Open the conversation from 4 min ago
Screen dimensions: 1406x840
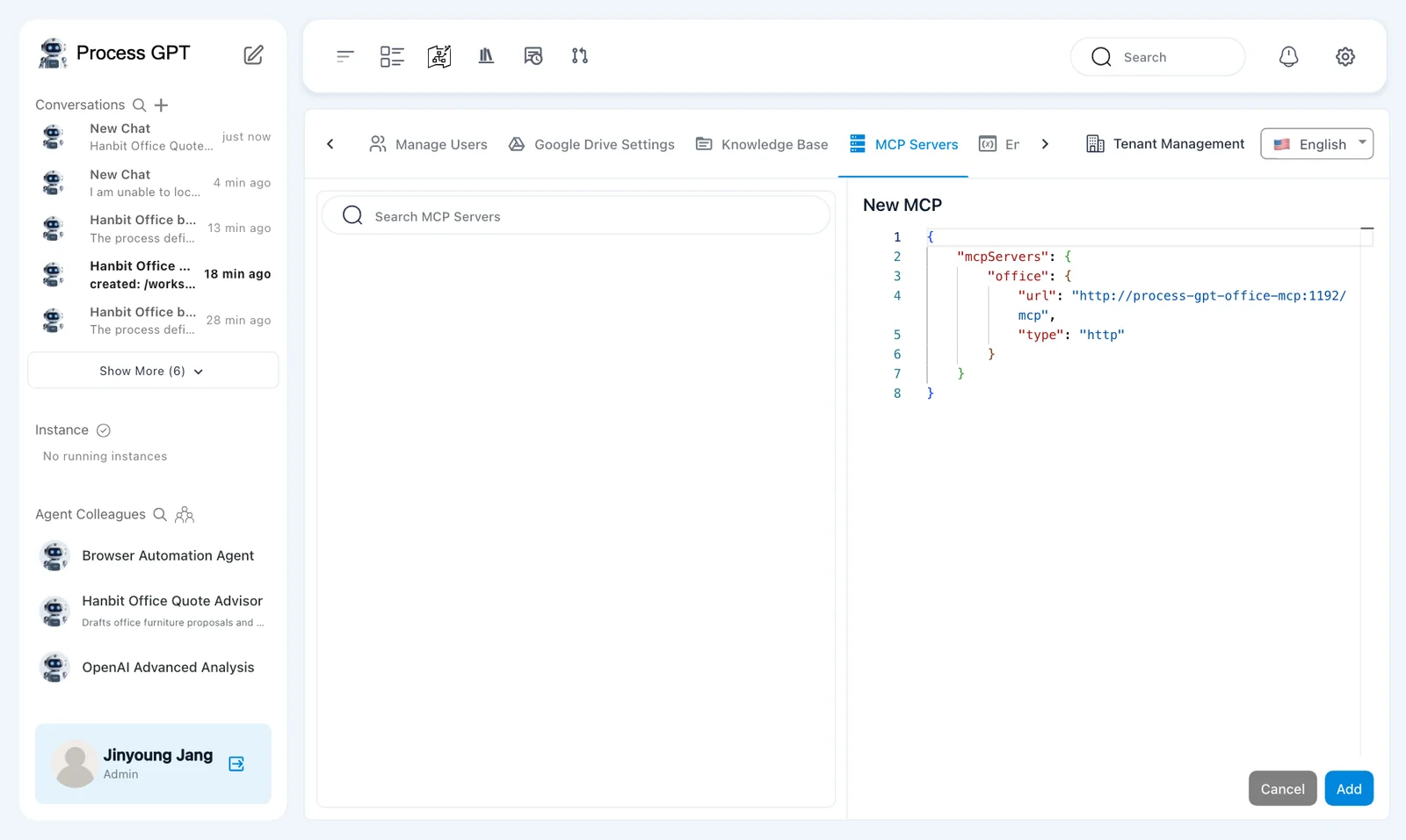pos(153,183)
